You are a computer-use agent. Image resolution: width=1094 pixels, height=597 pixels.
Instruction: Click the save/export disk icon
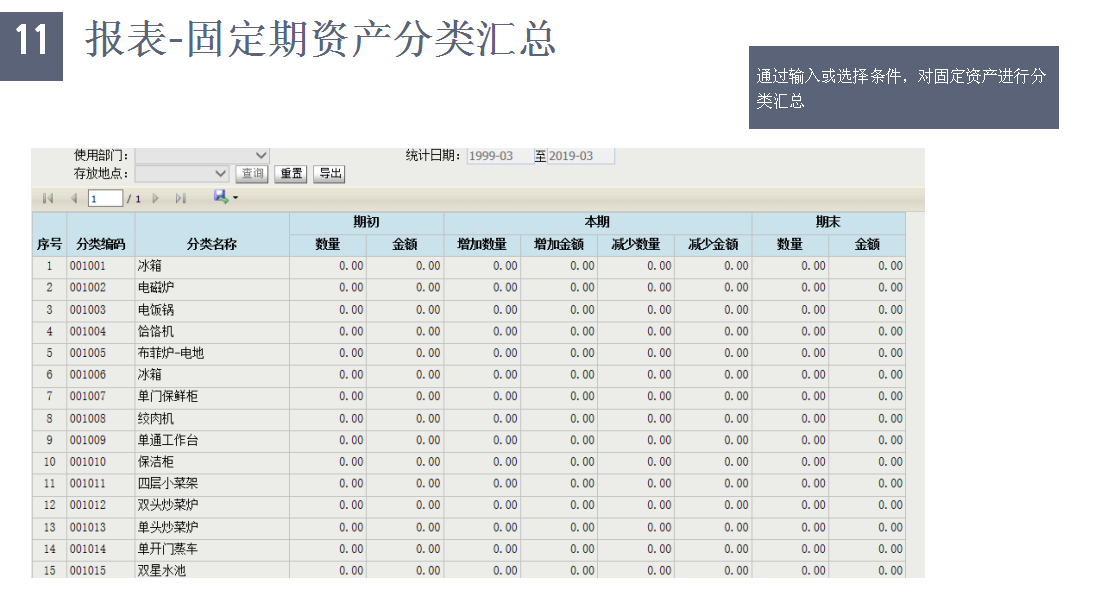tap(219, 197)
